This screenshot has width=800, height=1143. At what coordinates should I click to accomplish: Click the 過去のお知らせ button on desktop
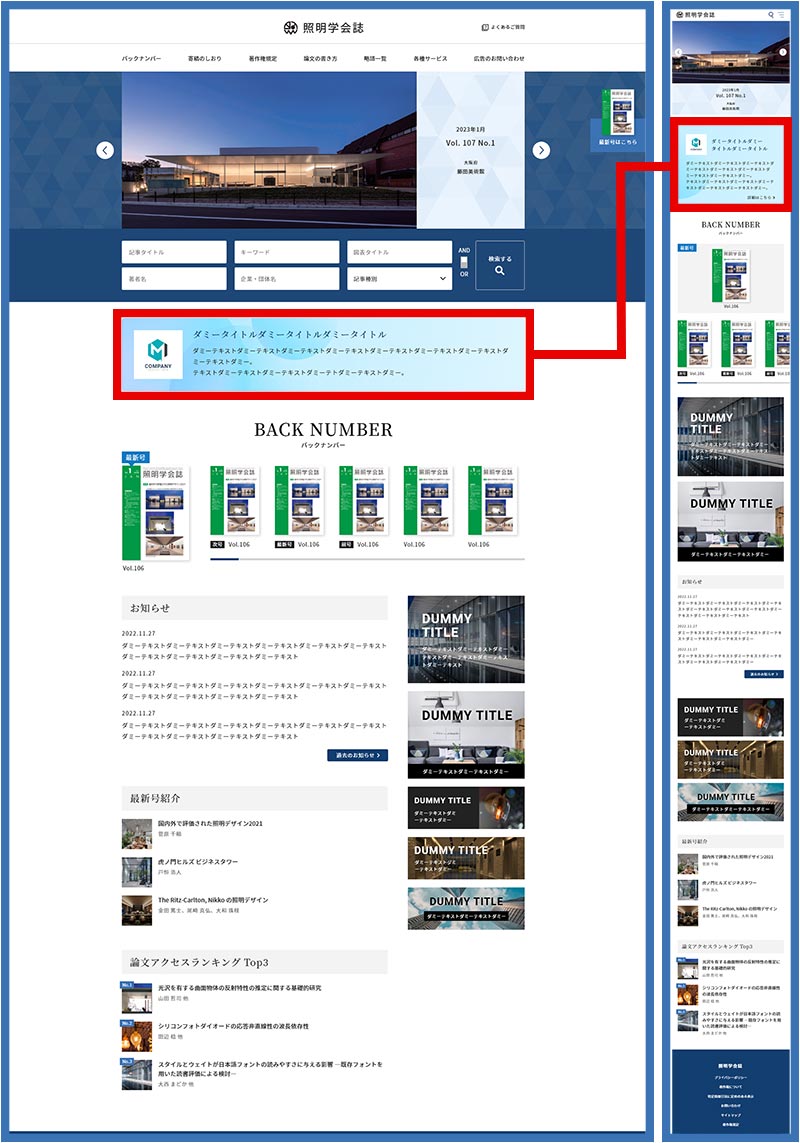(x=357, y=755)
